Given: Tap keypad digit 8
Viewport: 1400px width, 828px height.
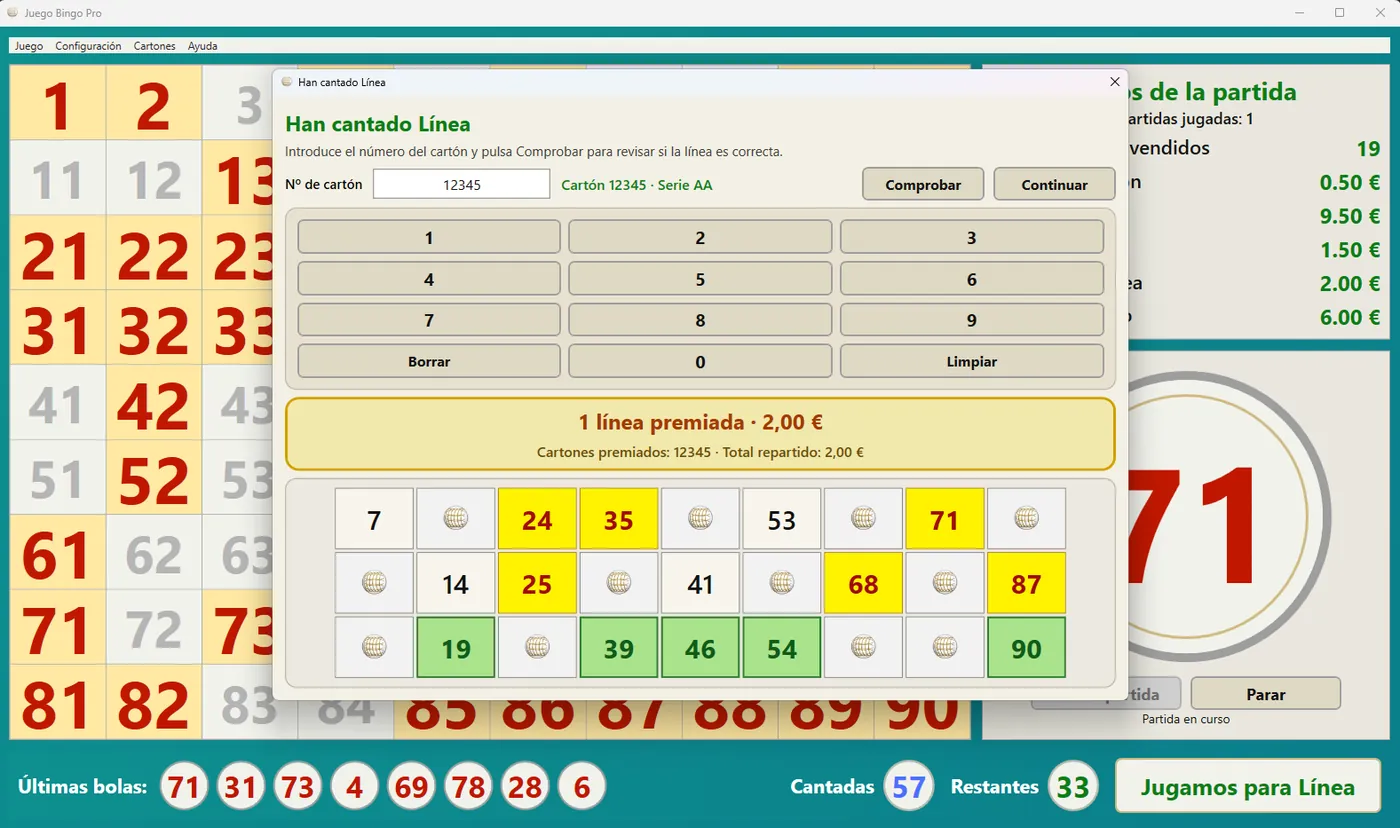Looking at the screenshot, I should coord(700,320).
